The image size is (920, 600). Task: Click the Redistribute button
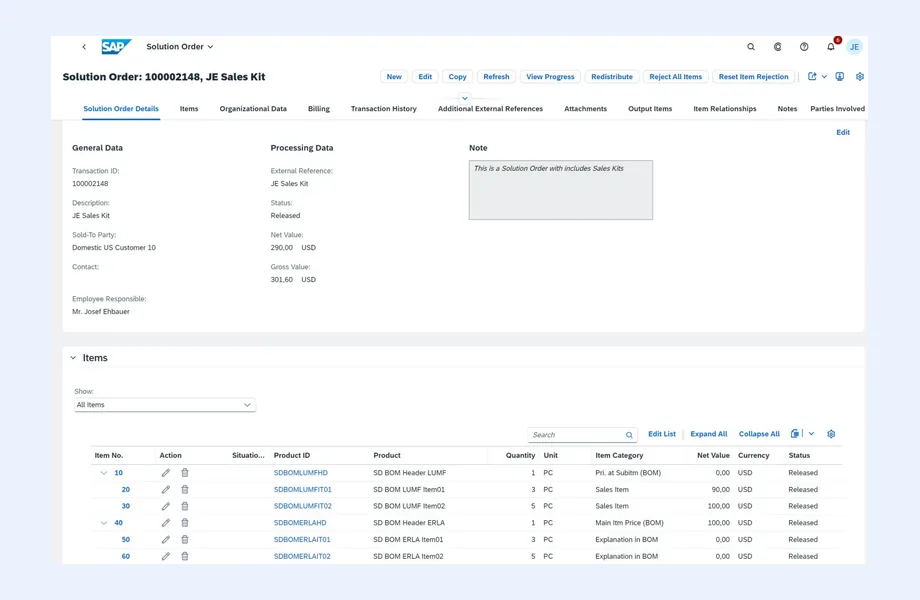pyautogui.click(x=612, y=77)
